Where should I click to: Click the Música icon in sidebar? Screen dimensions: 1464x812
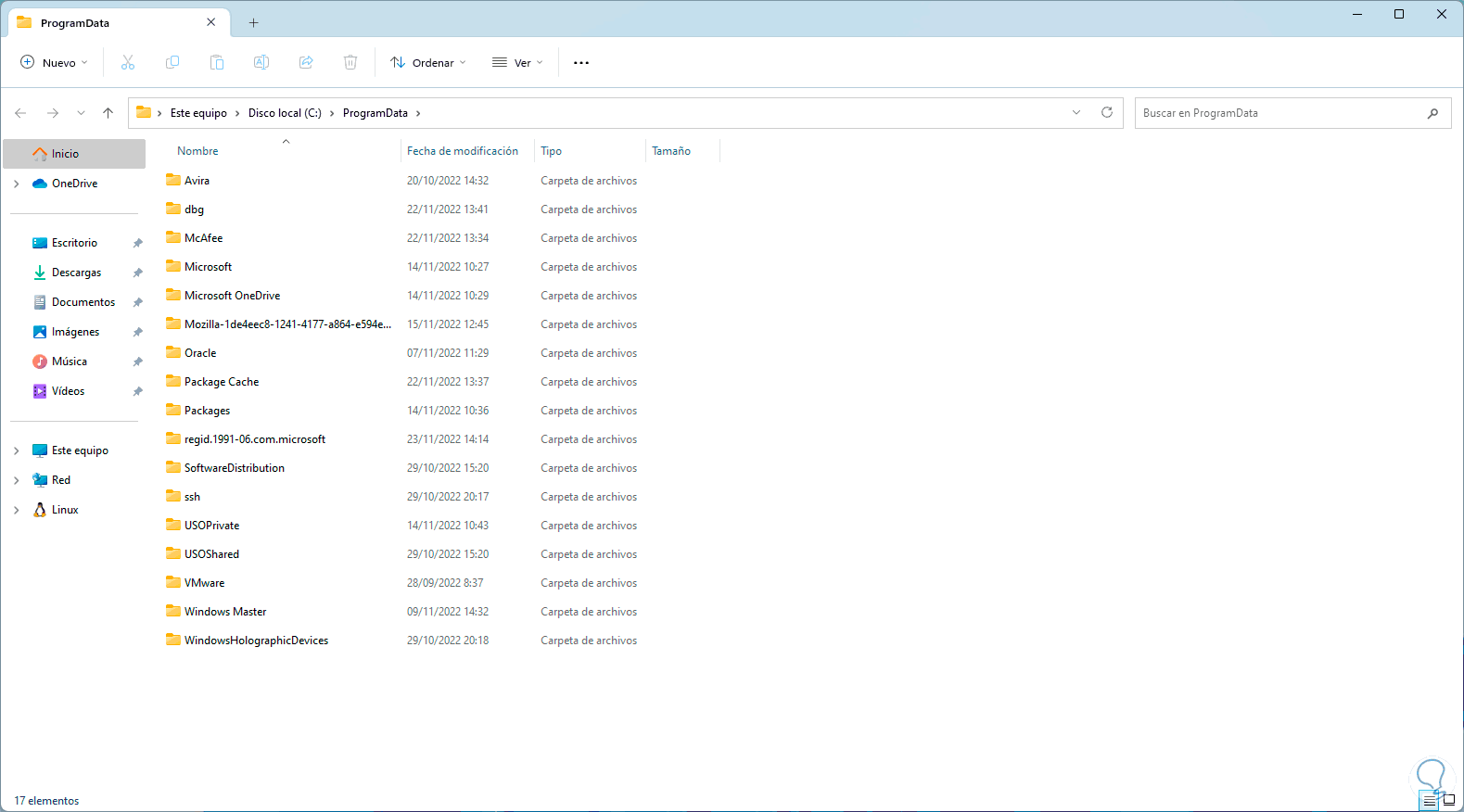40,362
